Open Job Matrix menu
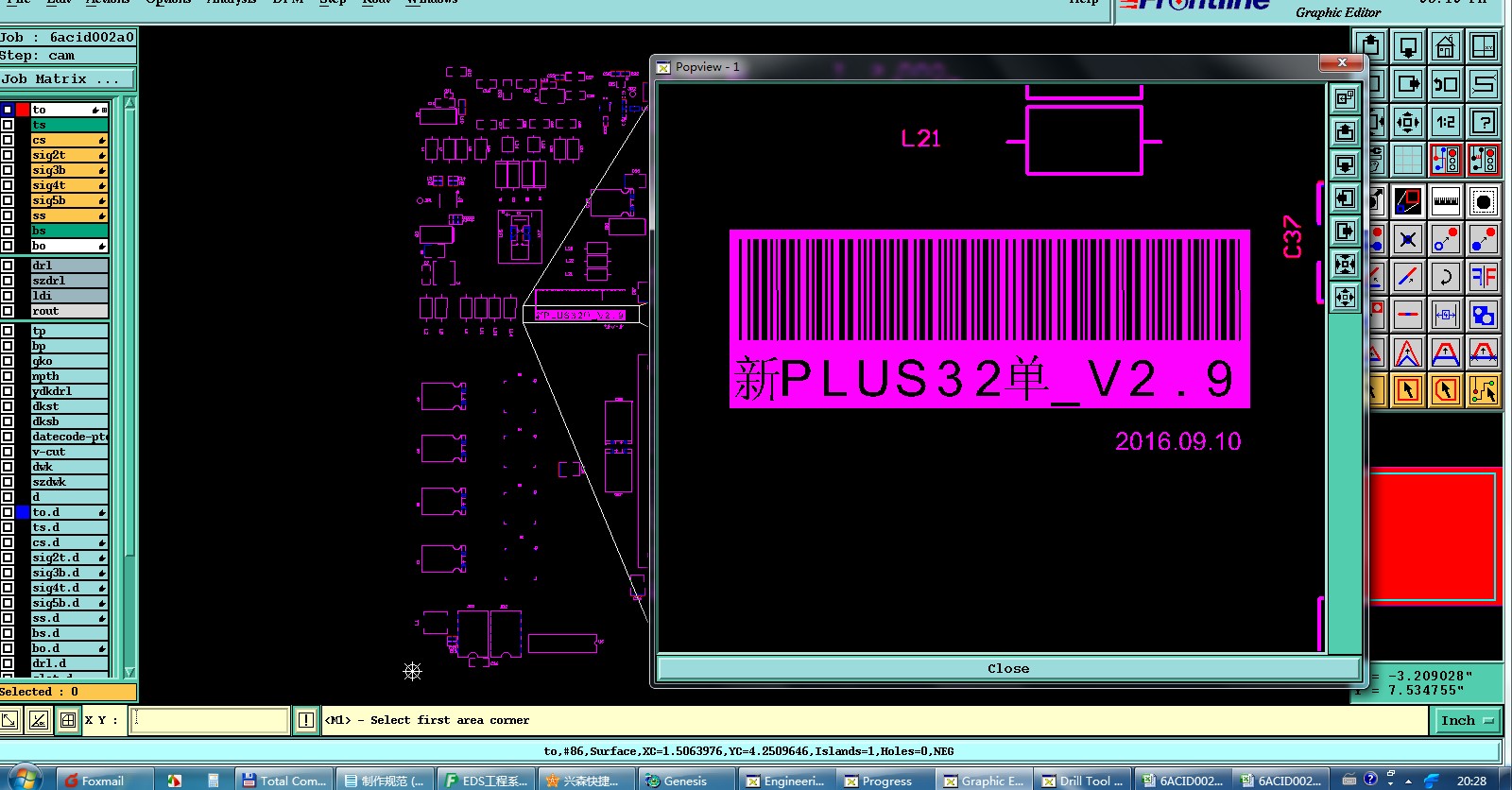 pyautogui.click(x=68, y=79)
